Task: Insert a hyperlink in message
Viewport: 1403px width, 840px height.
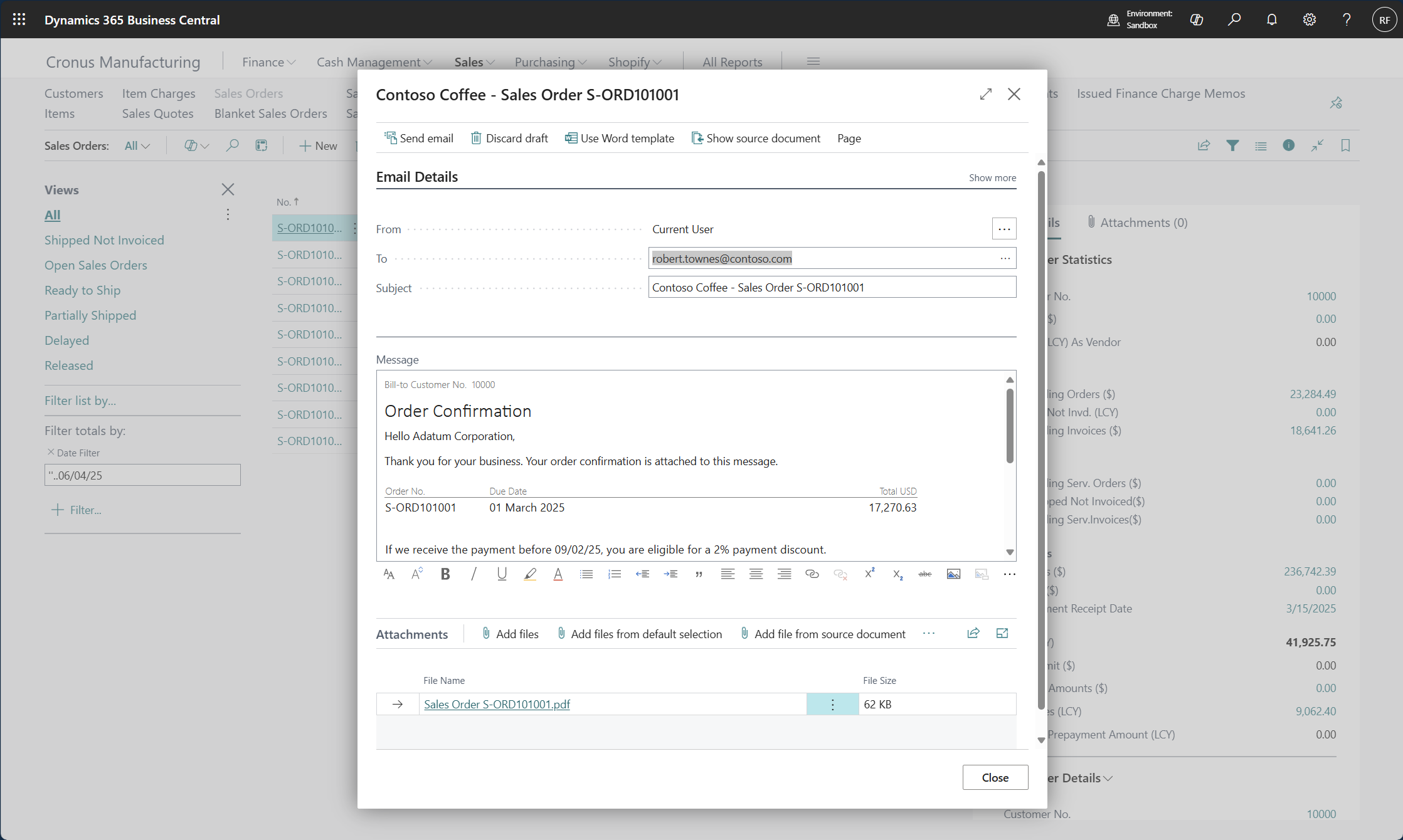Action: click(812, 574)
